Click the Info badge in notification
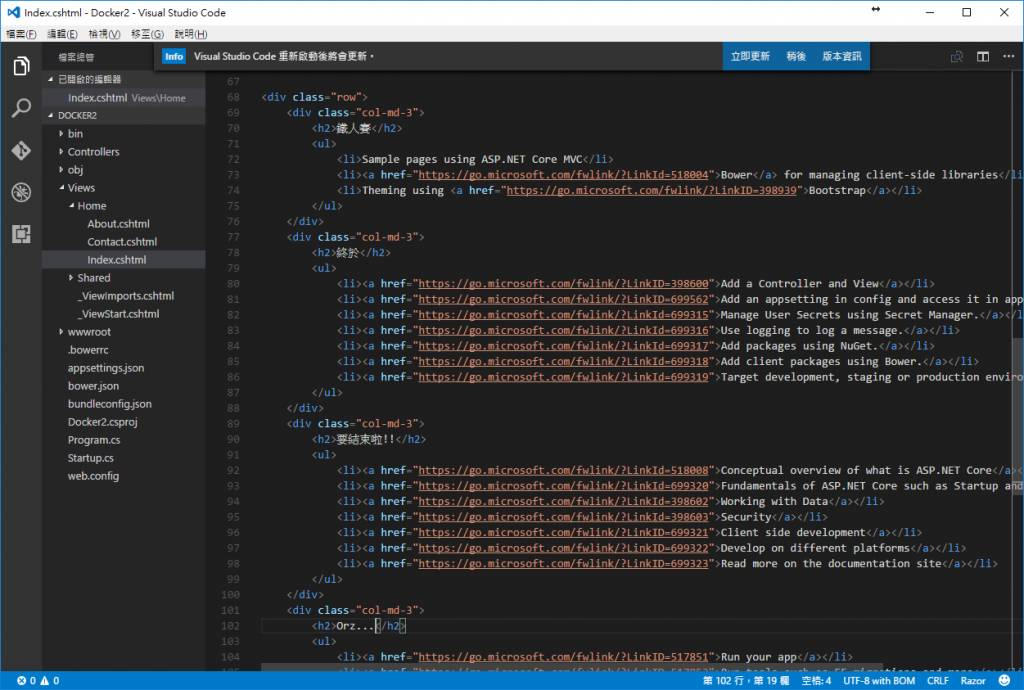 (174, 56)
